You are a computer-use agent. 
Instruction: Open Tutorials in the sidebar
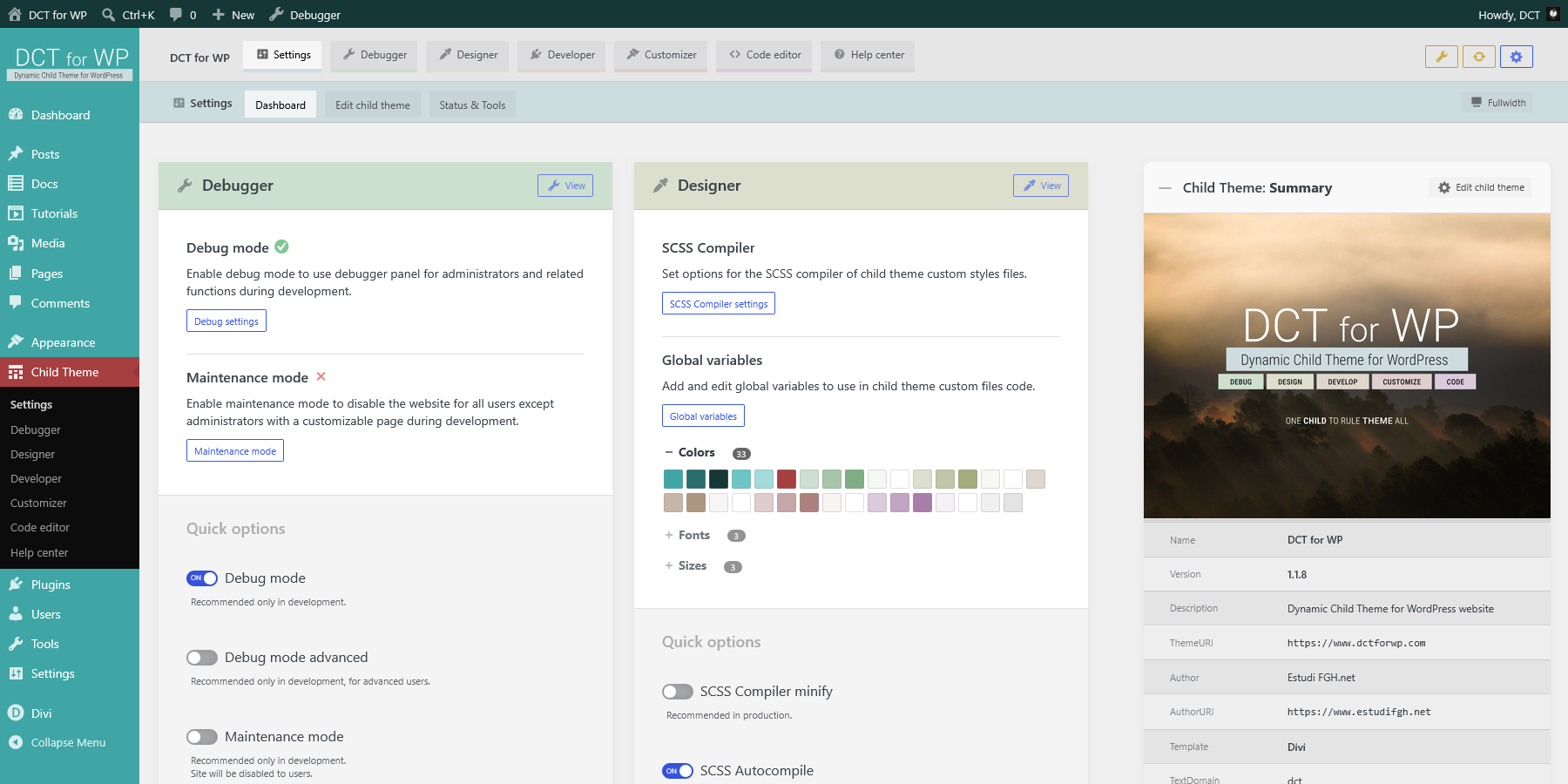[70, 213]
